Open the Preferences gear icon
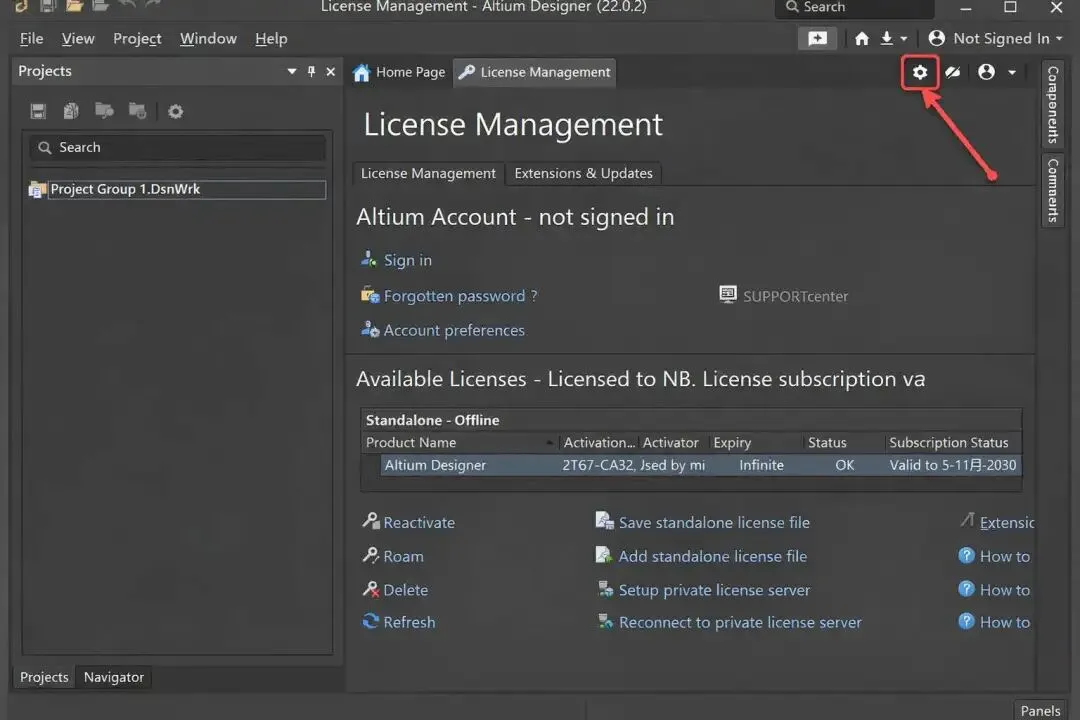The height and width of the screenshot is (720, 1080). tap(920, 72)
